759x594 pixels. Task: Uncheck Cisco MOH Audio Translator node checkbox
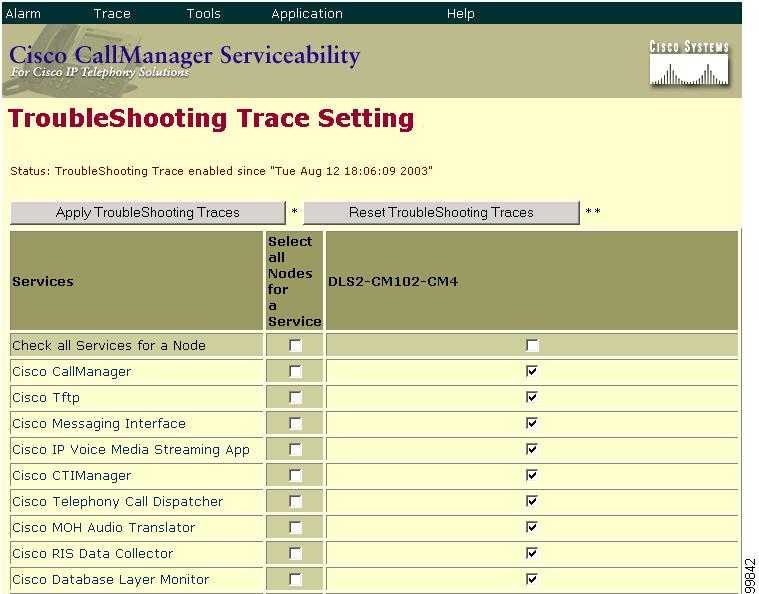pyautogui.click(x=532, y=528)
